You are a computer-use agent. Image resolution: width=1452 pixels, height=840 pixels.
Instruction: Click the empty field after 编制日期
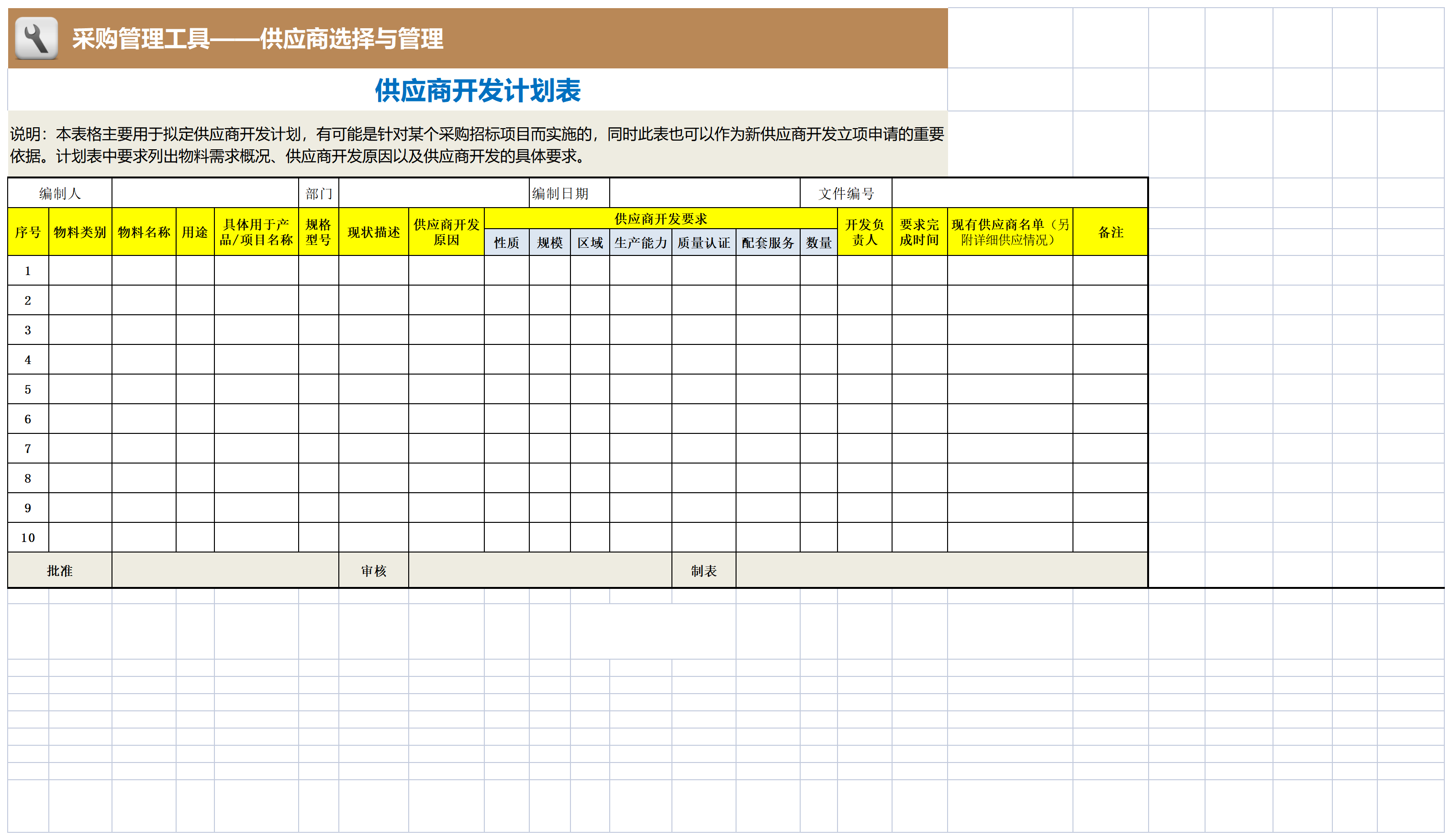(x=704, y=193)
